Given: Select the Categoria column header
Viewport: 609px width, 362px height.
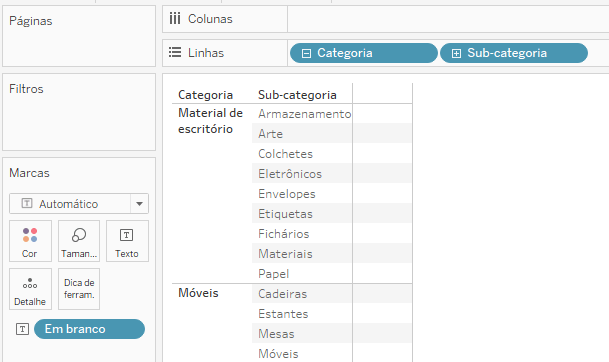Looking at the screenshot, I should pyautogui.click(x=205, y=95).
